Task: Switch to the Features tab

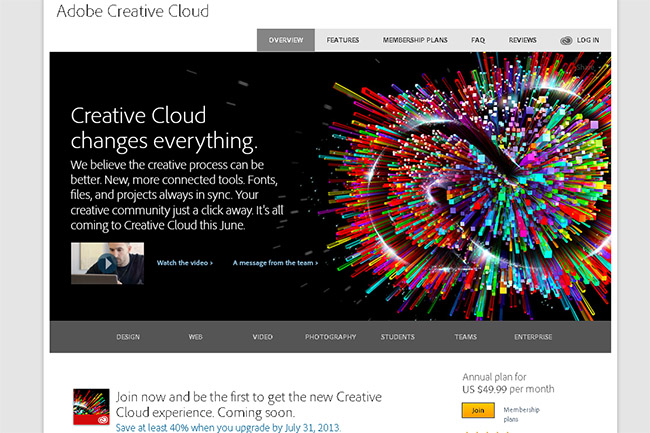Action: tap(343, 40)
